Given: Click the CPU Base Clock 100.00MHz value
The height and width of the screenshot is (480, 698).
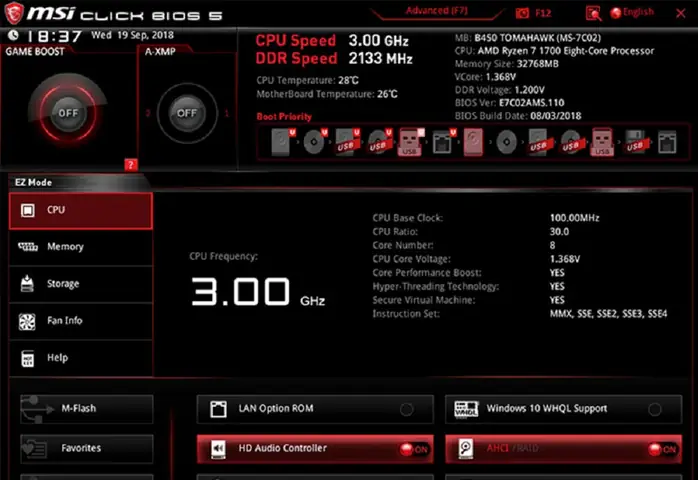Looking at the screenshot, I should [x=574, y=218].
